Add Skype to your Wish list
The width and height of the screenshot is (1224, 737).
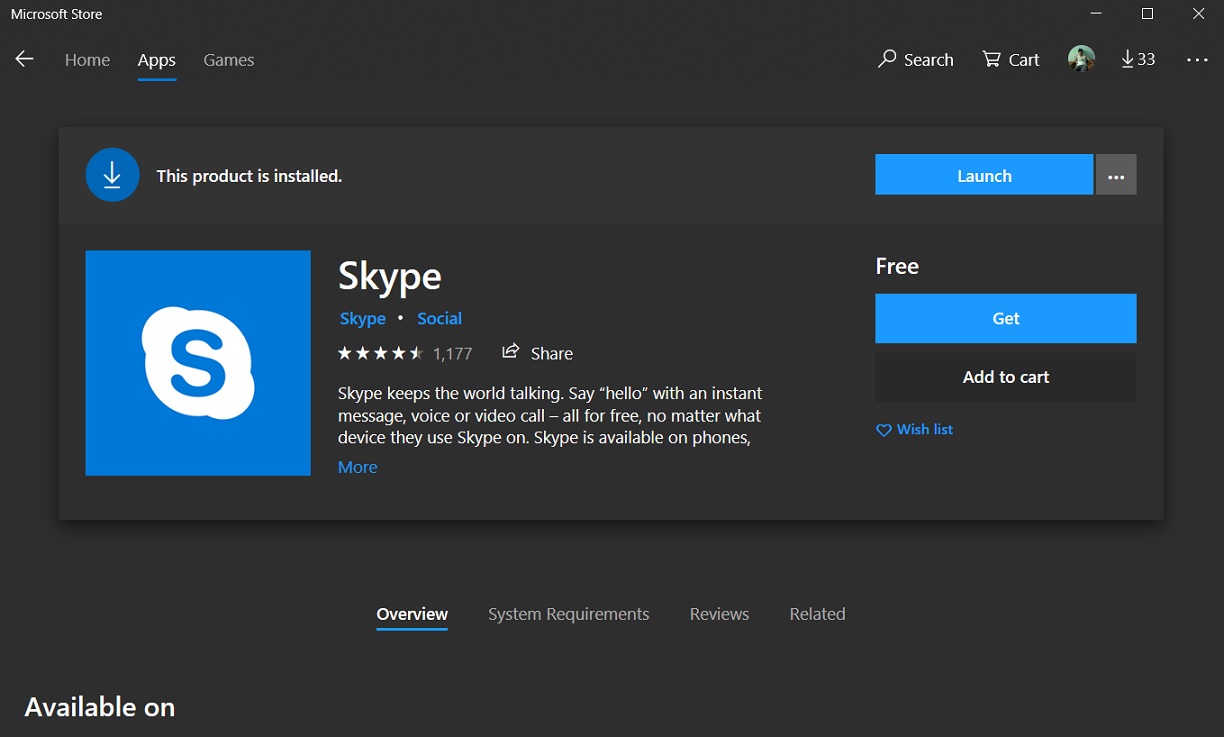913,429
